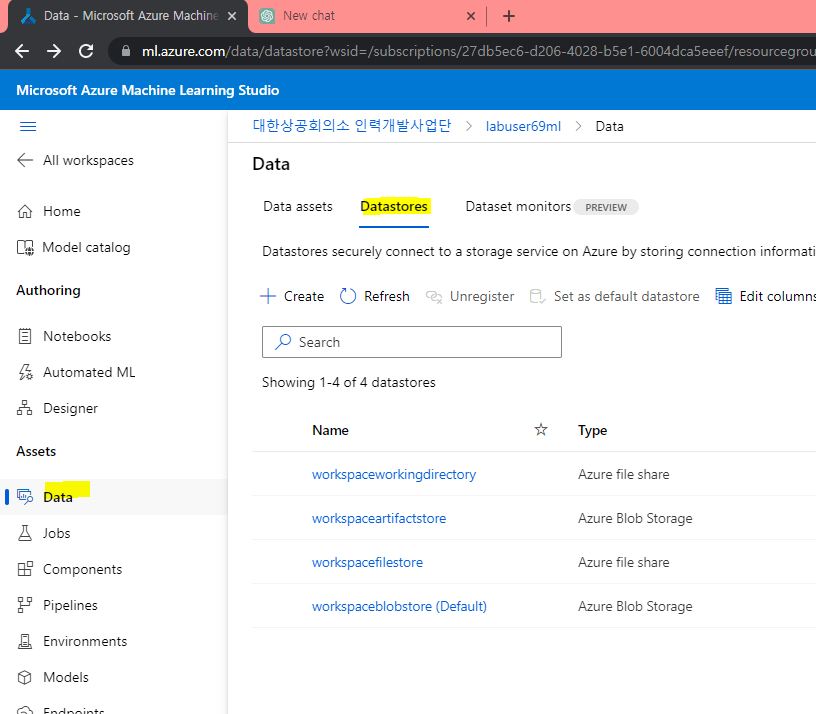Click the Home house icon
Image resolution: width=816 pixels, height=714 pixels.
(x=25, y=211)
